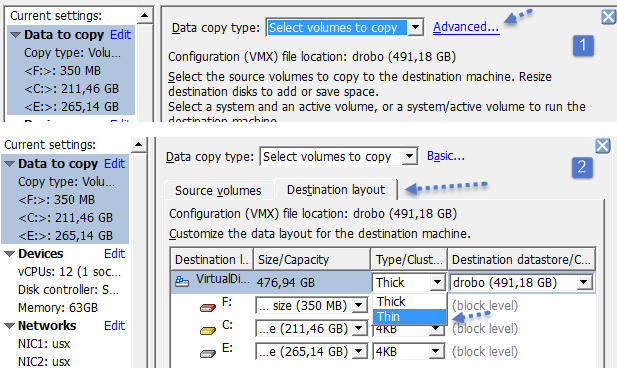Collapse Data to copy in lower panel
Image resolution: width=617 pixels, height=371 pixels.
pos(9,164)
